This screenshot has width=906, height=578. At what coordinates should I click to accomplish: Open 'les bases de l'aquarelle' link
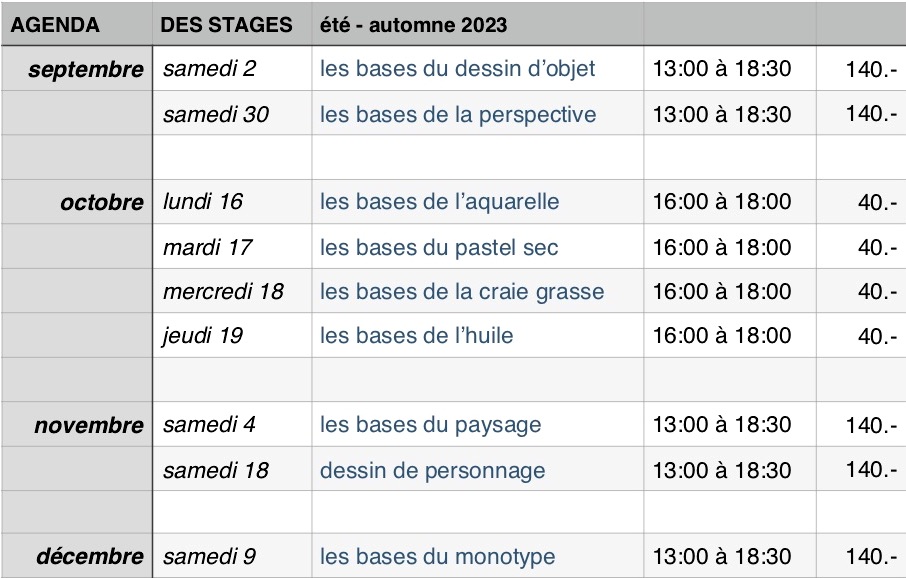(439, 202)
